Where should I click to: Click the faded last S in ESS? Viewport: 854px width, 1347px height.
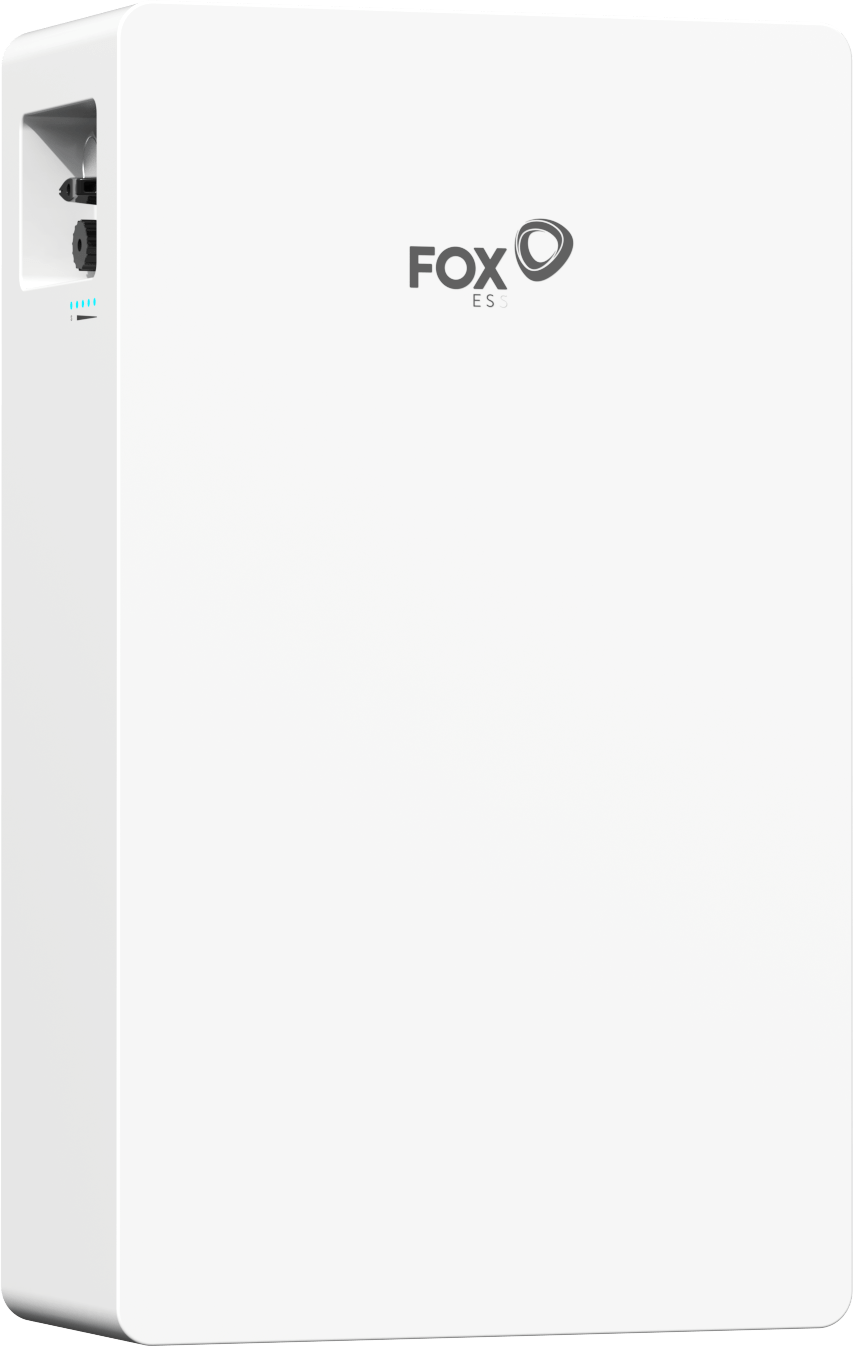[x=503, y=302]
